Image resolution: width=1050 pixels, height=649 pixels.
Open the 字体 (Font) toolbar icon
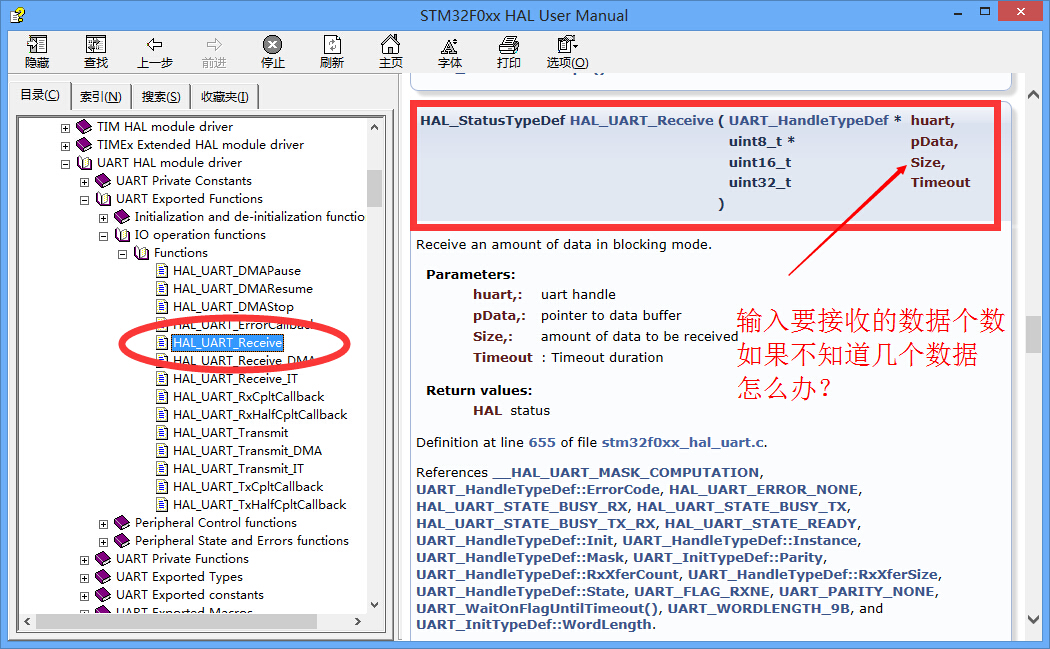[449, 46]
